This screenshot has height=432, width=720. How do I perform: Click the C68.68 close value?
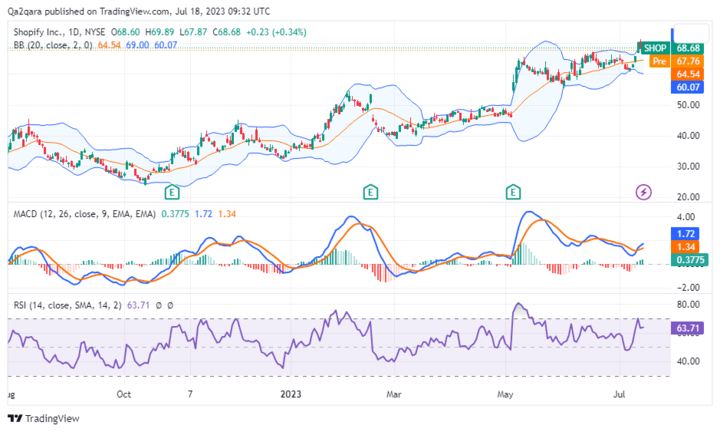[x=226, y=32]
